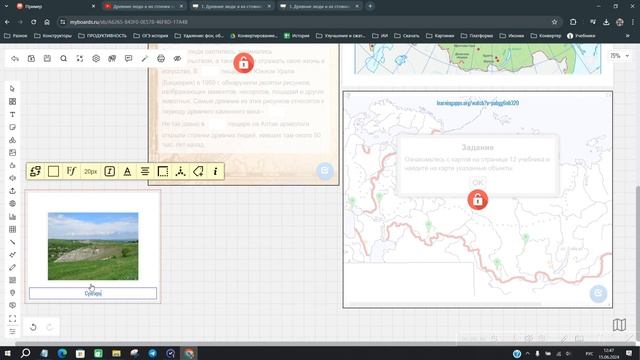Open the zoom percentage dropdown at top right
The height and width of the screenshot is (360, 640).
coord(620,56)
